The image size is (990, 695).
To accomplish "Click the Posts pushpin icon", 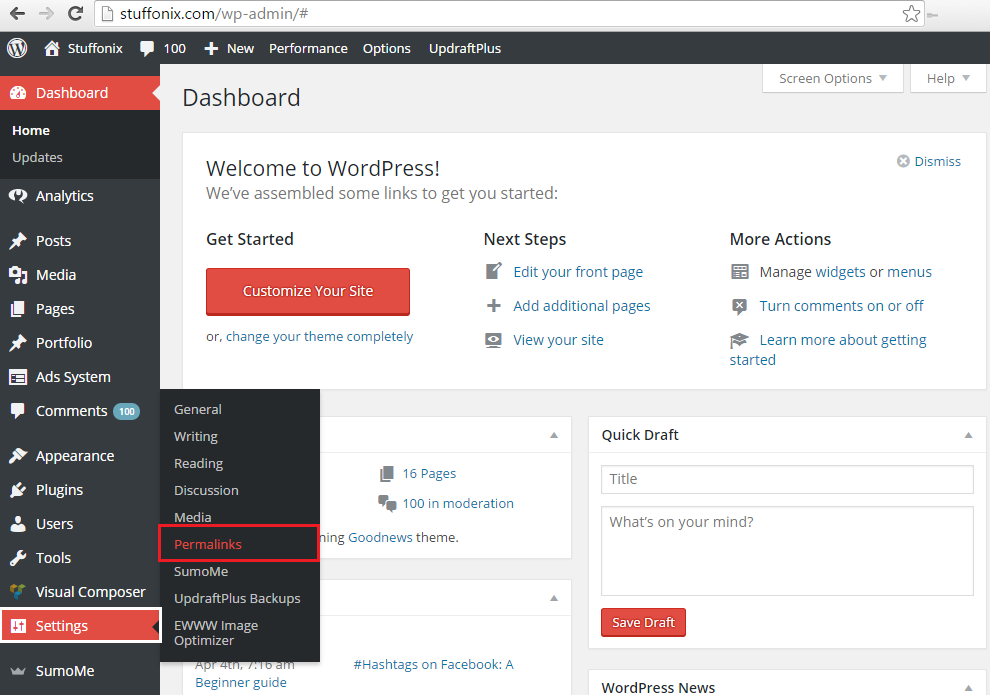I will [18, 241].
